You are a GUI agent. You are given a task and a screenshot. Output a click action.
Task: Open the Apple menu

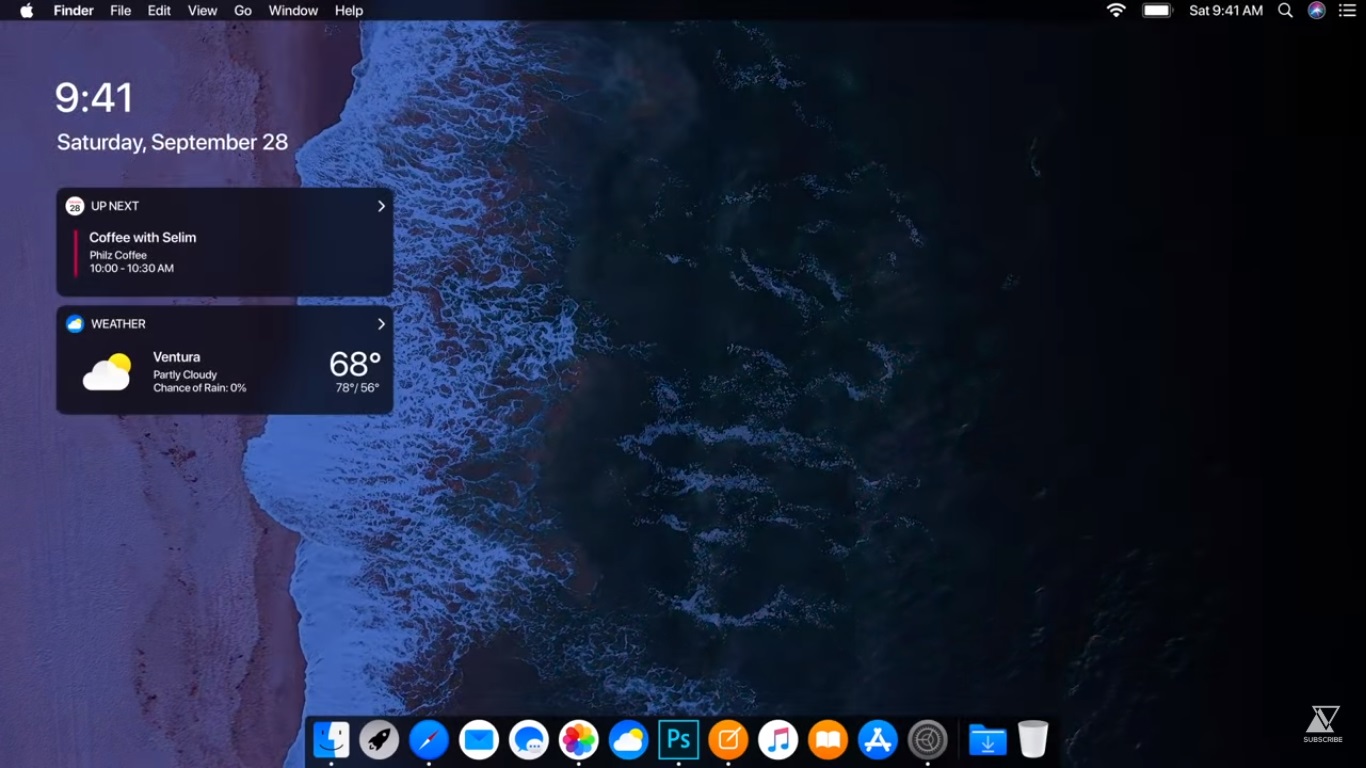click(27, 10)
